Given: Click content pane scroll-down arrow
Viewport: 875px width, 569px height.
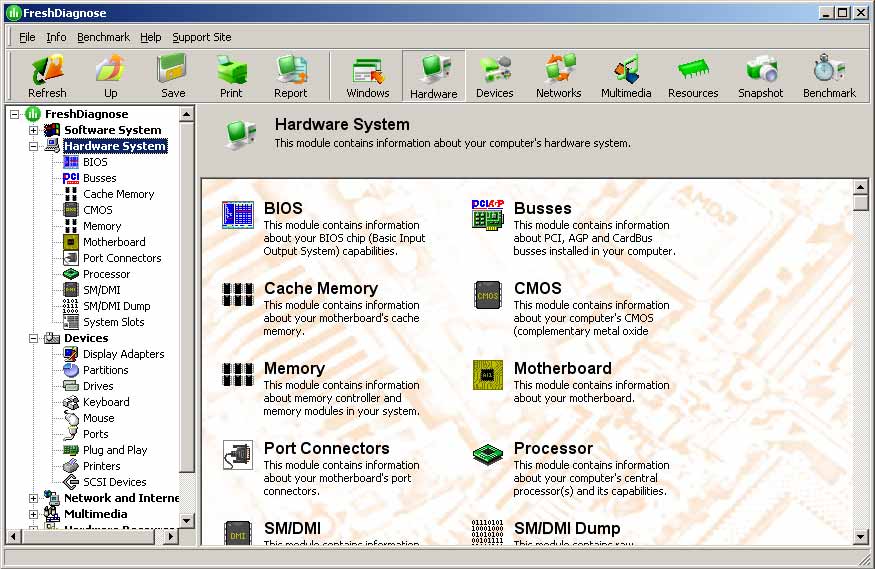Looking at the screenshot, I should tap(860, 538).
